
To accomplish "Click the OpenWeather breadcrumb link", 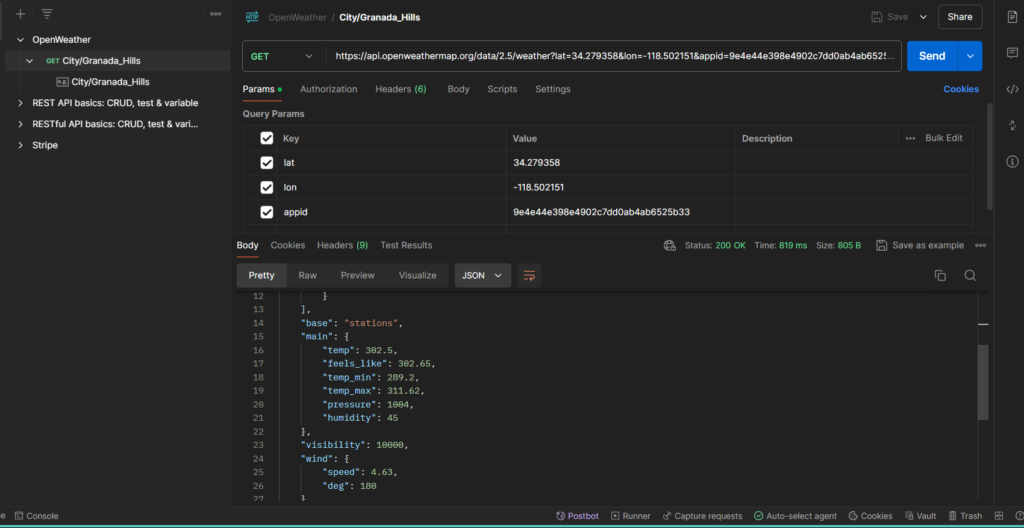I will coord(296,18).
